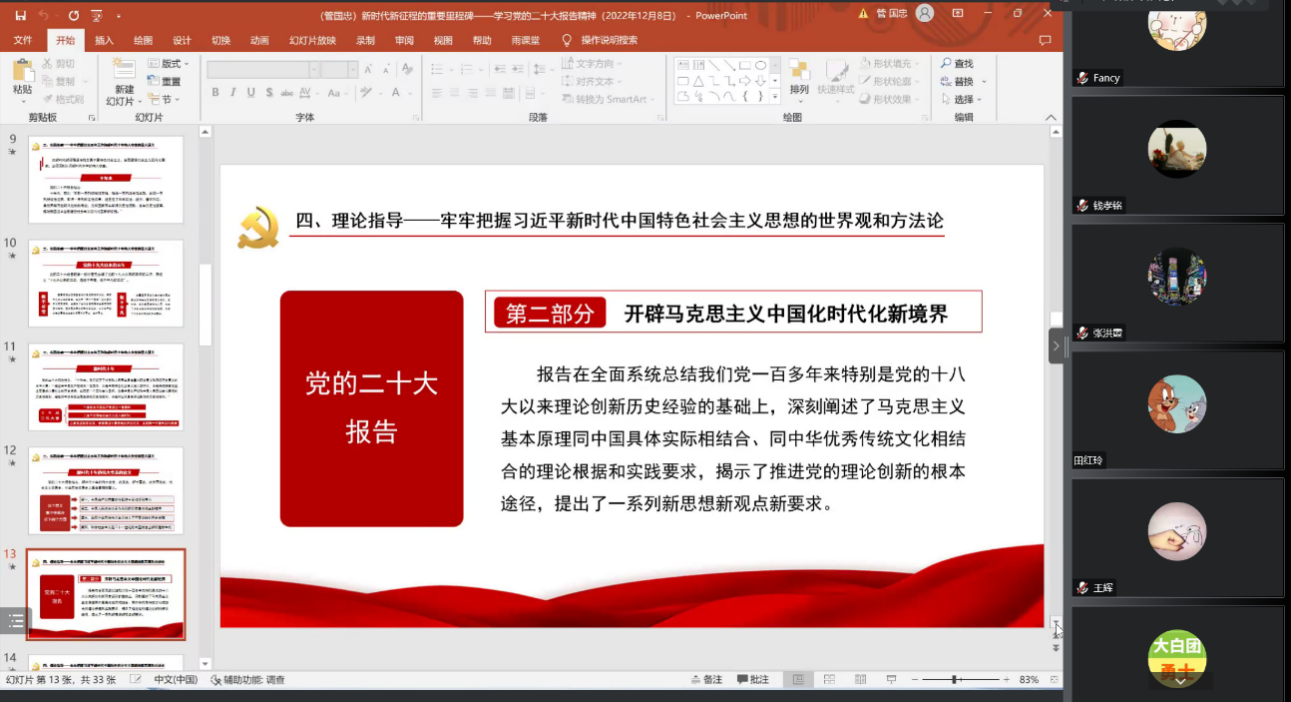Toggle the Notes (备注) pane
Screen dimensions: 1291x702
[705, 680]
